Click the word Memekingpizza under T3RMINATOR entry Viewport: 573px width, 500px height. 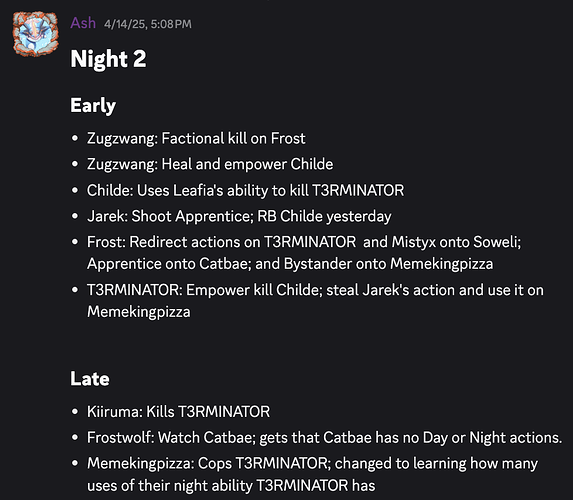(139, 312)
